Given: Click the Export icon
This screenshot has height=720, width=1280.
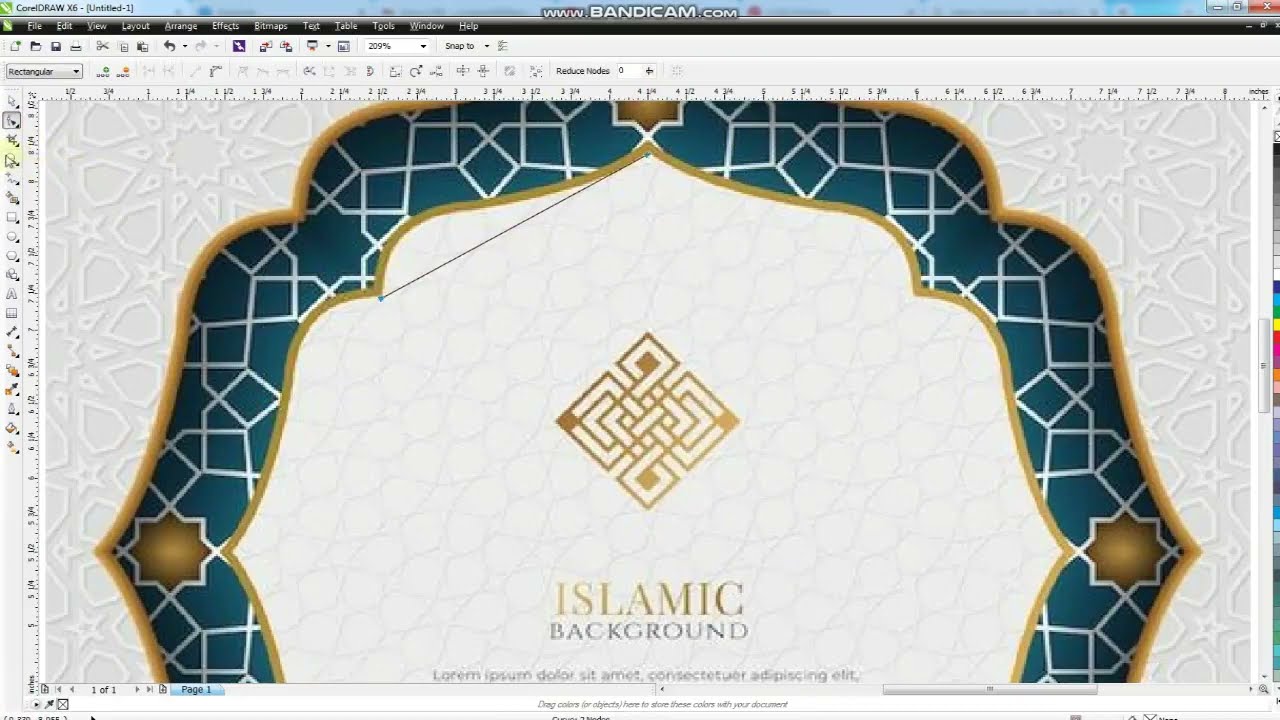Looking at the screenshot, I should pyautogui.click(x=286, y=46).
